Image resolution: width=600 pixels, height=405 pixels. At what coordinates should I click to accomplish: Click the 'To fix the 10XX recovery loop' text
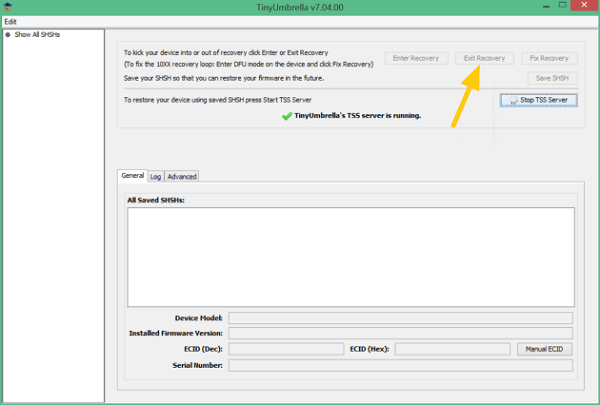tap(249, 64)
